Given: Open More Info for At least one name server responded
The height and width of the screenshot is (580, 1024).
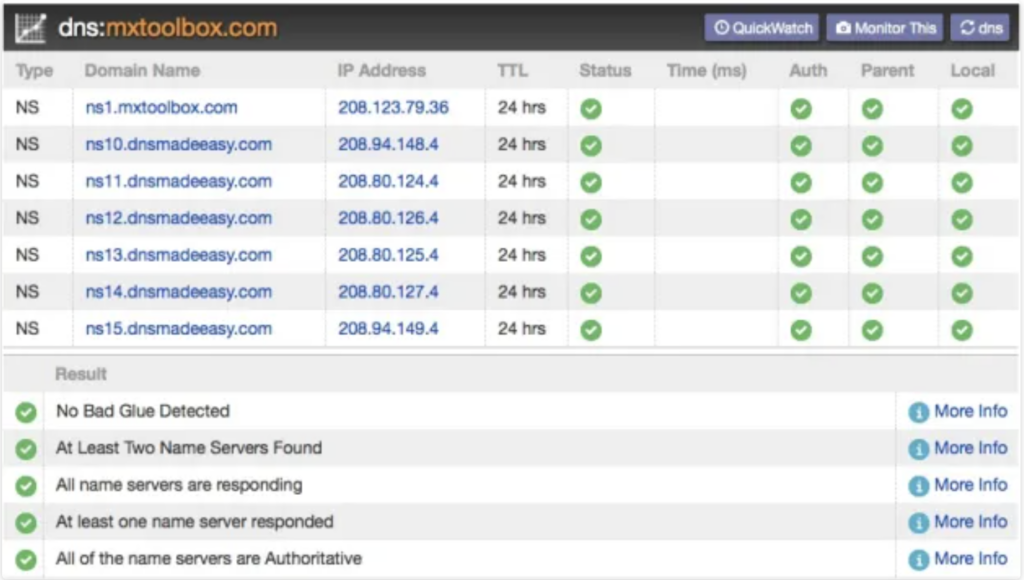Looking at the screenshot, I should pyautogui.click(x=958, y=523).
